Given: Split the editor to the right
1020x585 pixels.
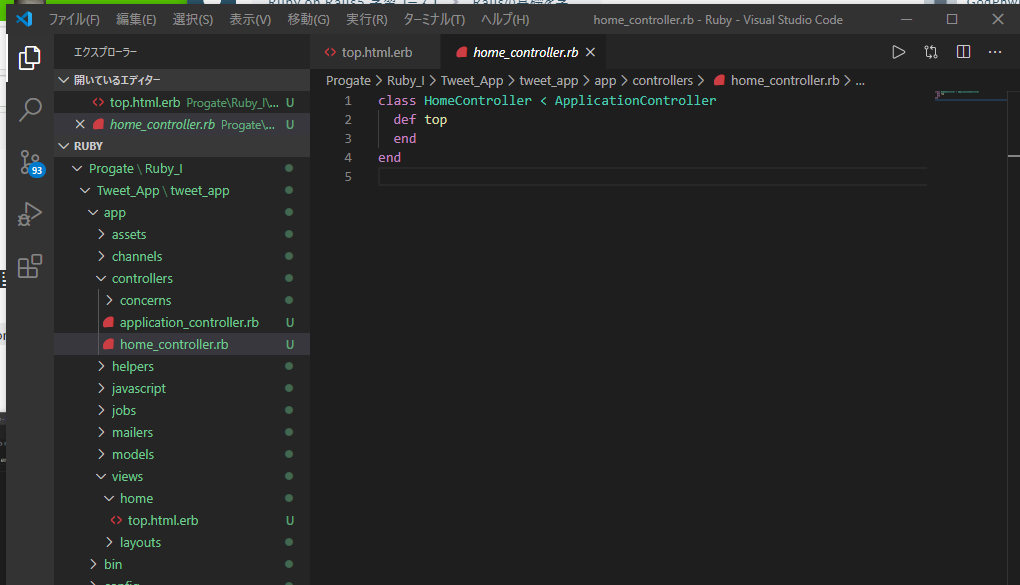Looking at the screenshot, I should [x=963, y=52].
